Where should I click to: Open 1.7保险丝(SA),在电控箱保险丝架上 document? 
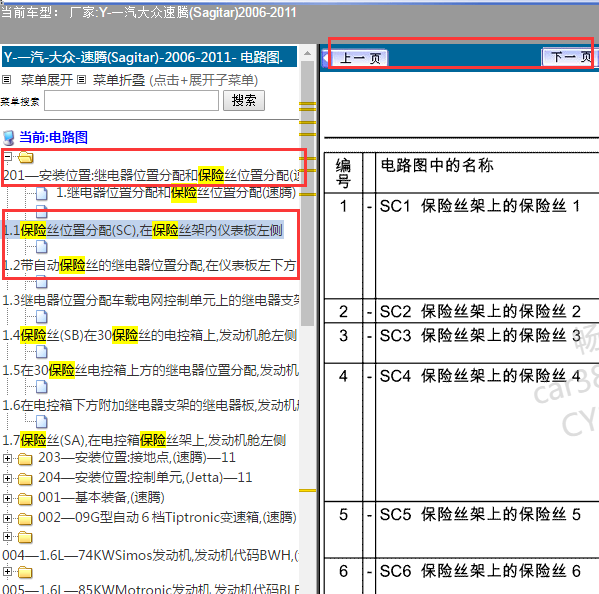coord(144,440)
